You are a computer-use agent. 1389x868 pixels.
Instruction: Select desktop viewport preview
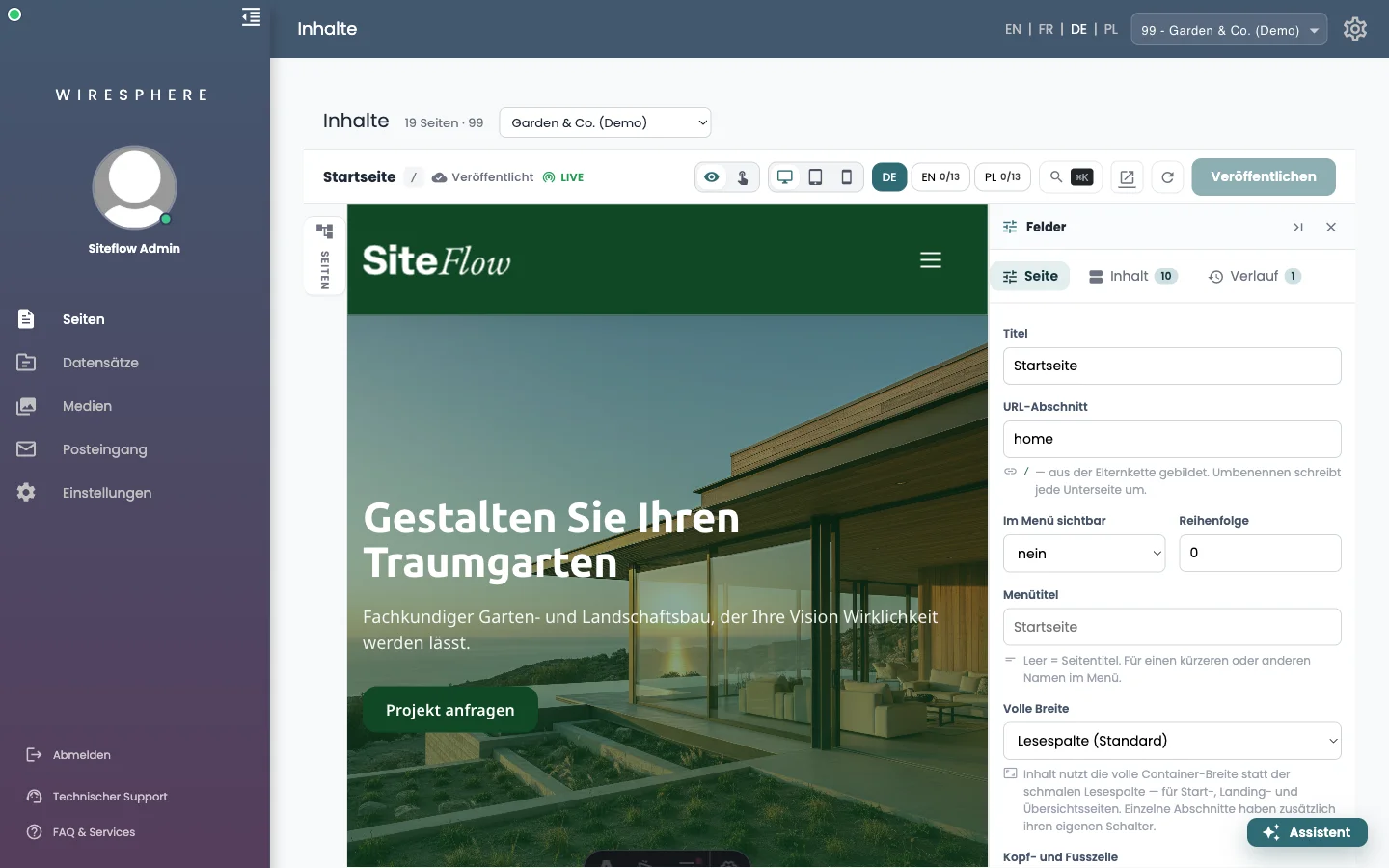tap(785, 177)
